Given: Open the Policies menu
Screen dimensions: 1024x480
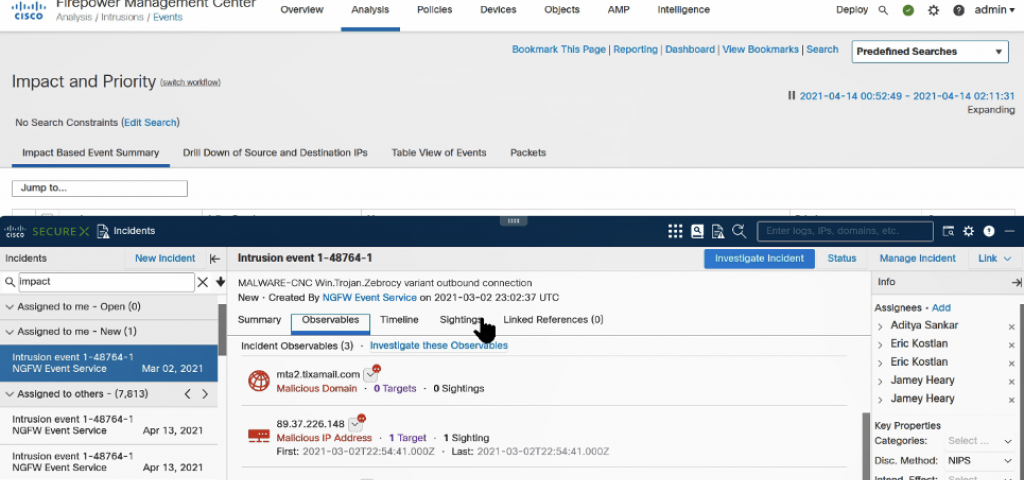Looking at the screenshot, I should 434,10.
